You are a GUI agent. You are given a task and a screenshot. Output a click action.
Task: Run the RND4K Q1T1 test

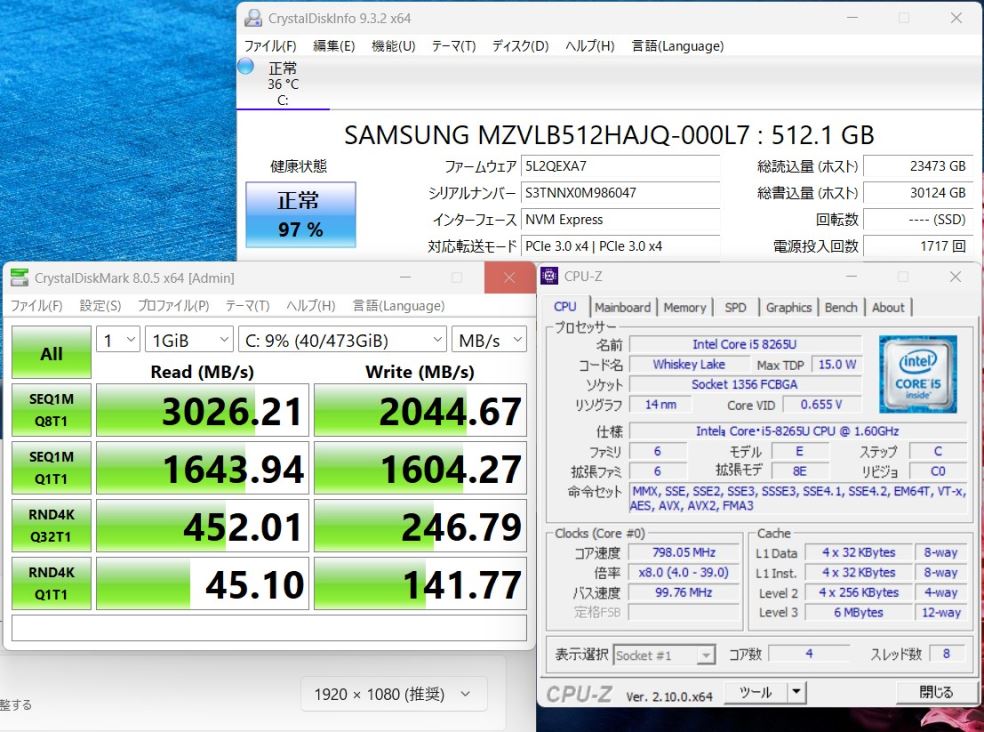tap(51, 583)
